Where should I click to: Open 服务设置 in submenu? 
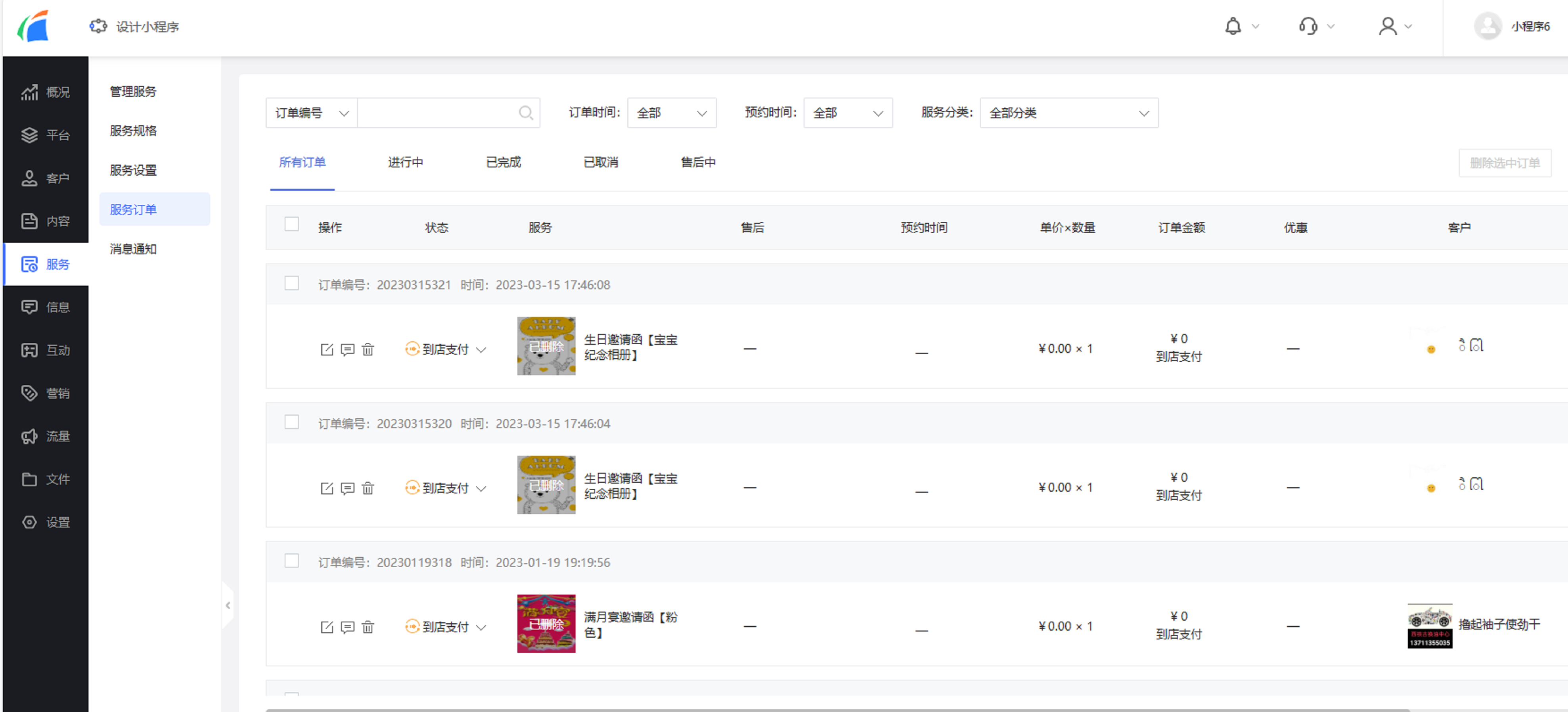click(x=133, y=170)
